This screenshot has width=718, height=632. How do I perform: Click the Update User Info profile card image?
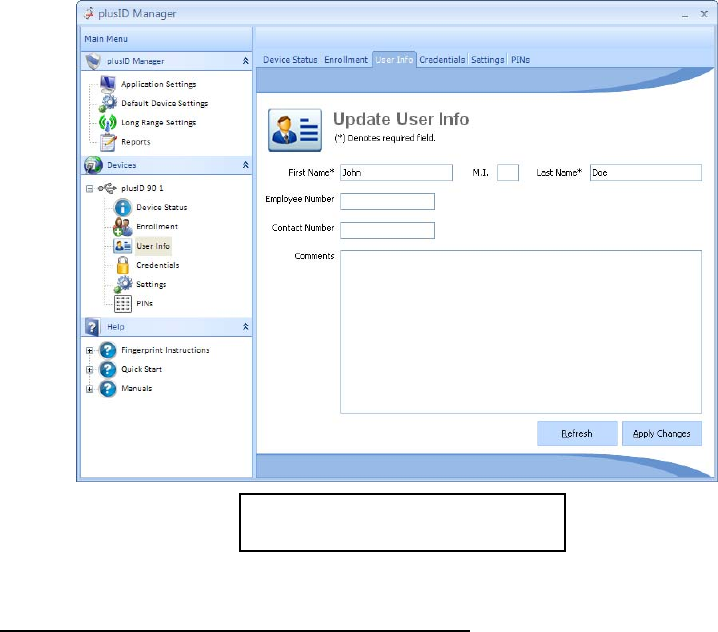tap(295, 130)
